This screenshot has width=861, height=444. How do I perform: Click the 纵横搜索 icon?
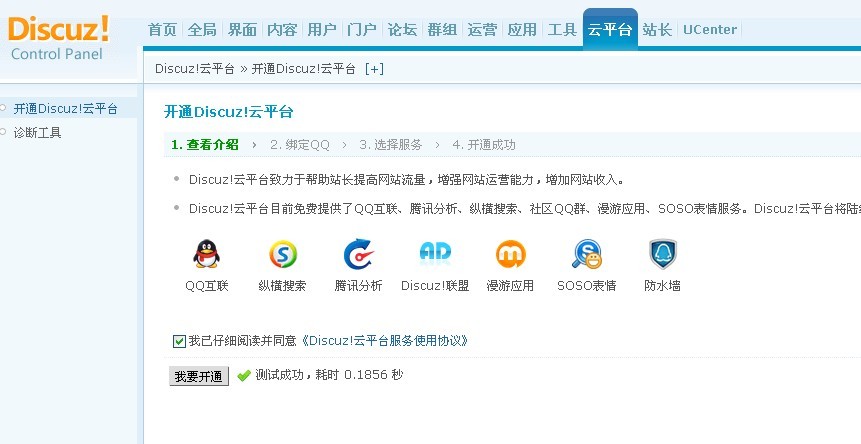click(283, 255)
